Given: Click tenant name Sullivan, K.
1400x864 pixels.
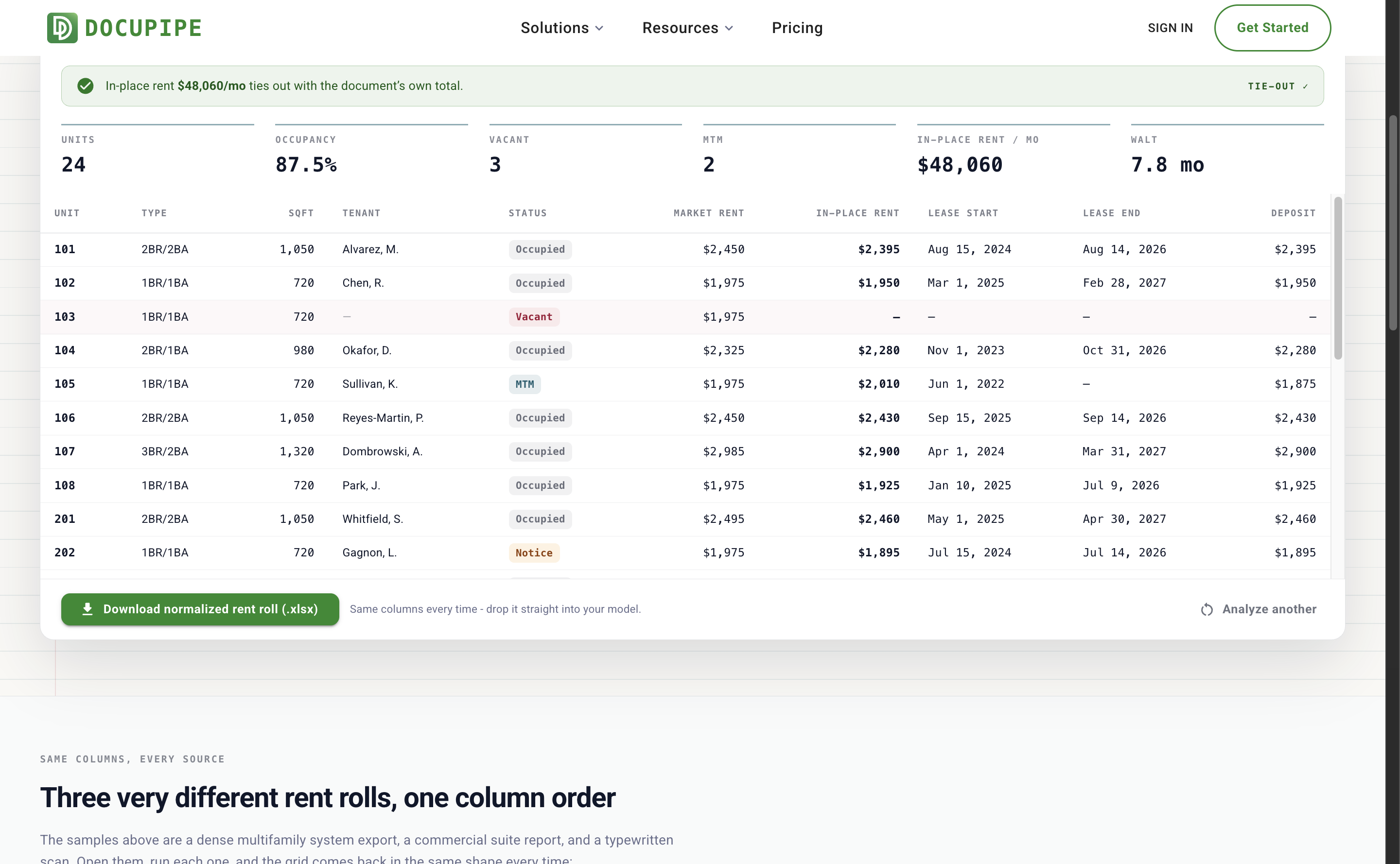Looking at the screenshot, I should click(370, 384).
